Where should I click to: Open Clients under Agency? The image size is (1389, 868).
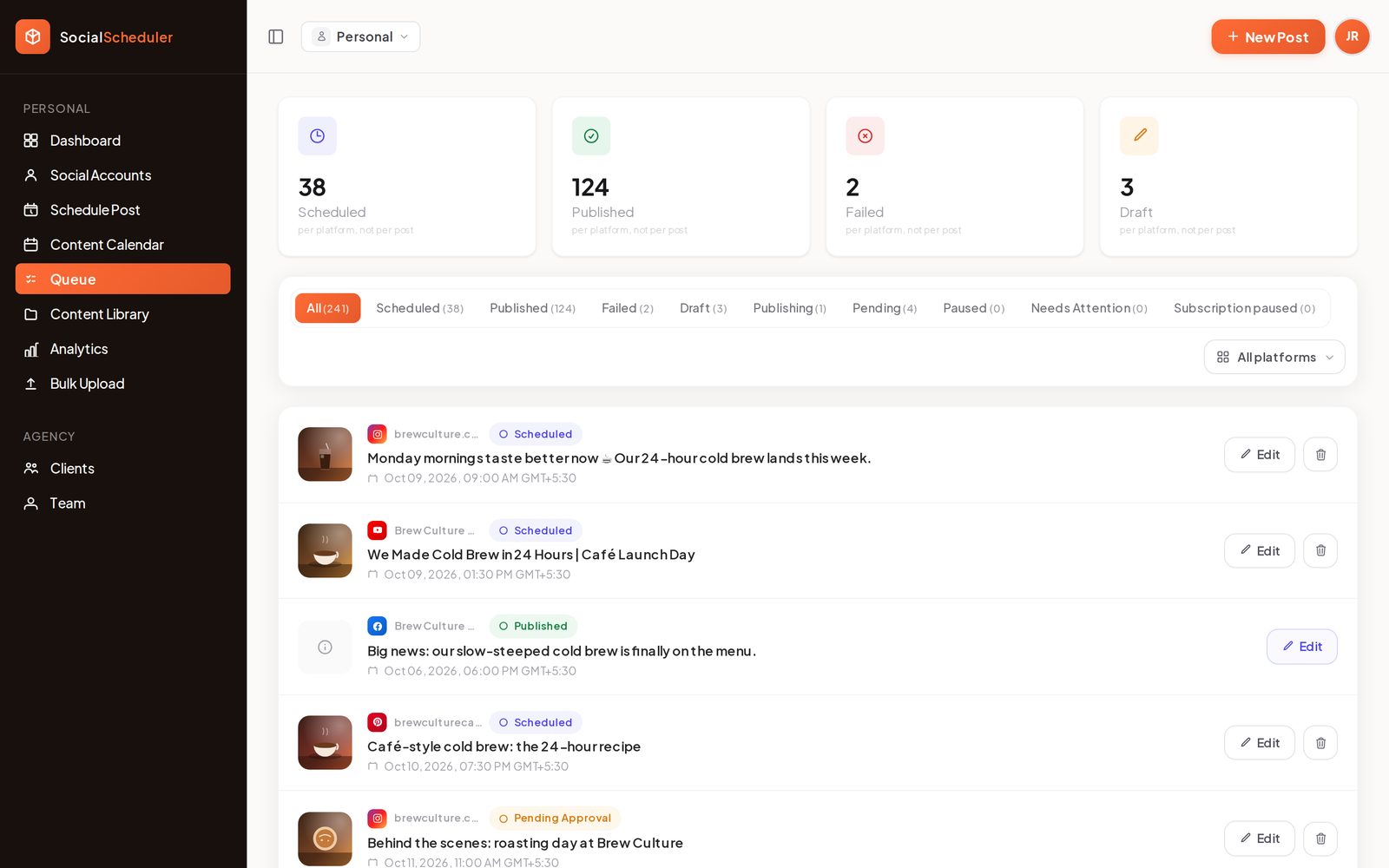(122, 469)
